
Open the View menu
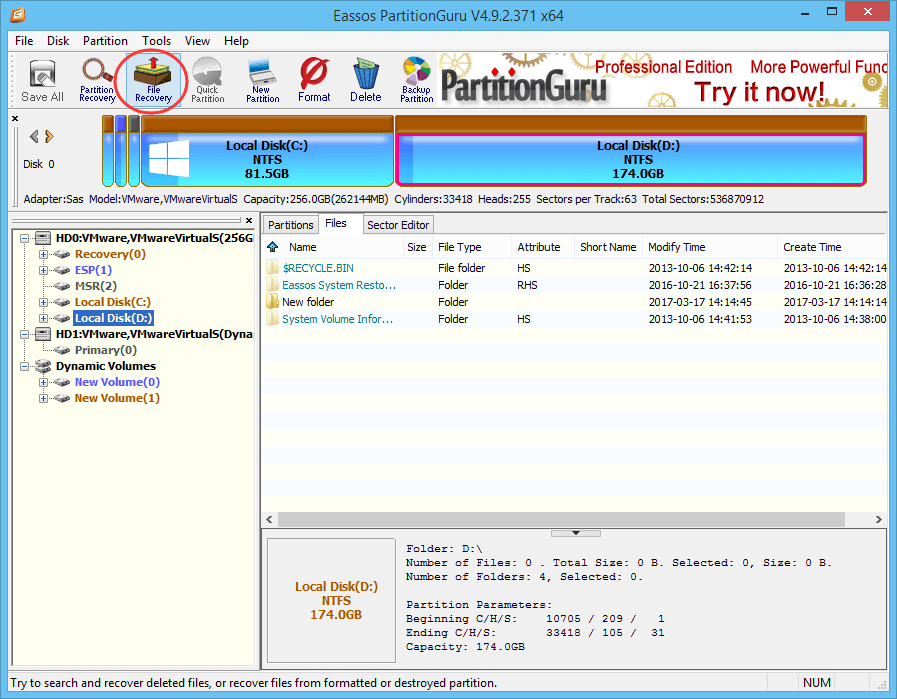point(197,41)
